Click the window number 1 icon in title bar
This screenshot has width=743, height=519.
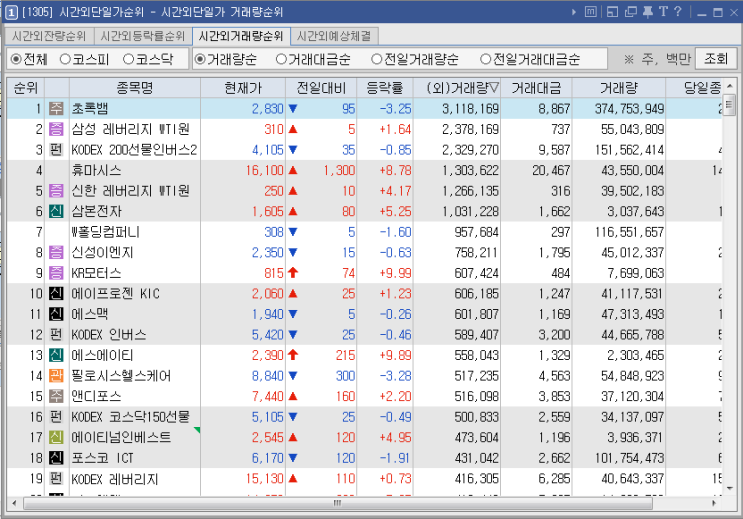tap(11, 12)
